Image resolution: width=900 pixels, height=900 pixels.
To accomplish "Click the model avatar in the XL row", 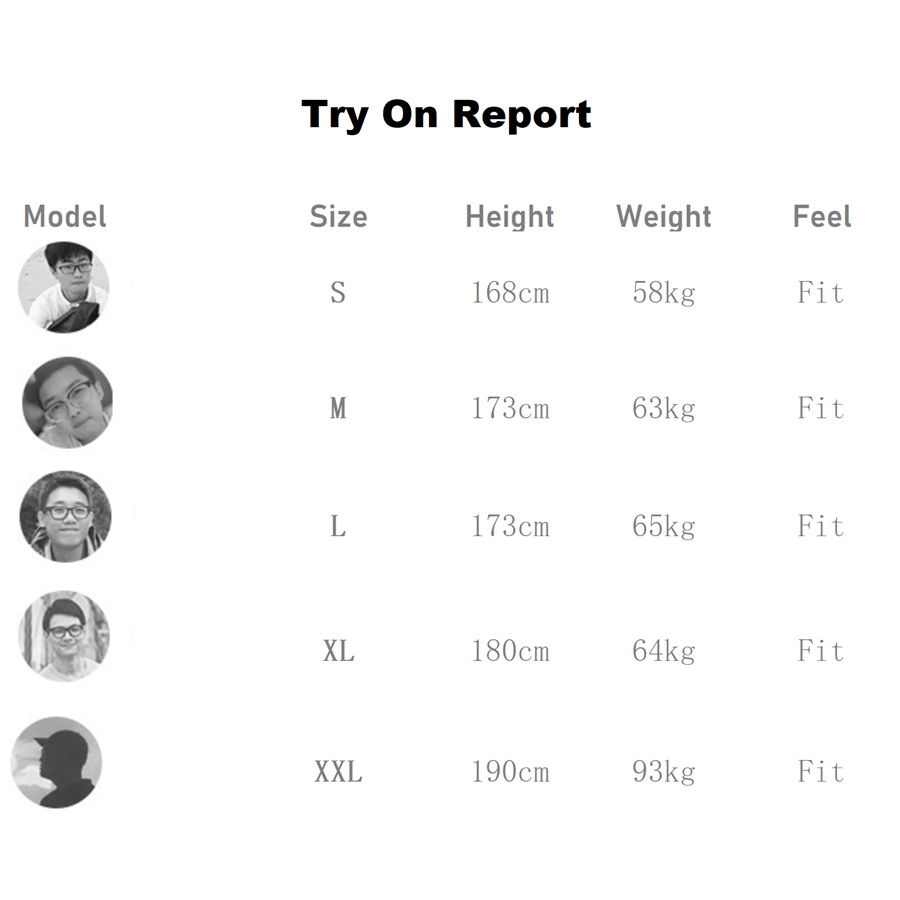I will click(64, 636).
